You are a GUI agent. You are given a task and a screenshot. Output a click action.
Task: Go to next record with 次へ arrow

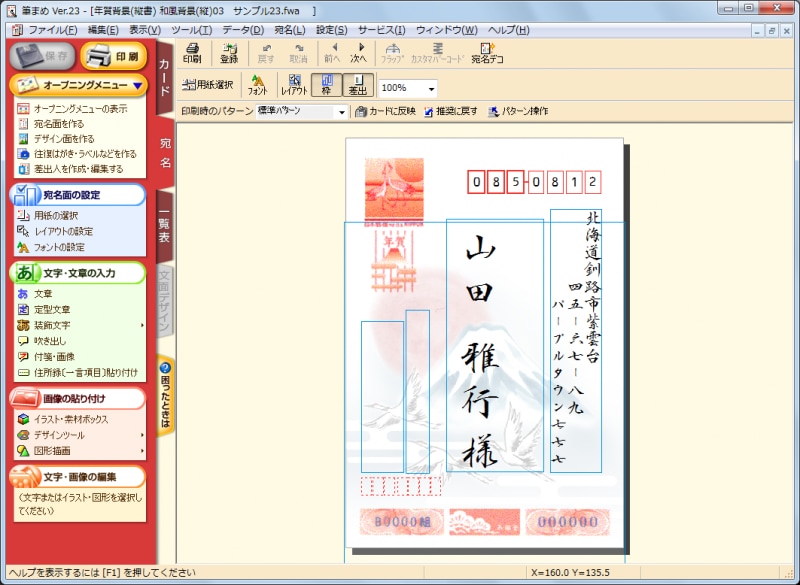(x=358, y=52)
